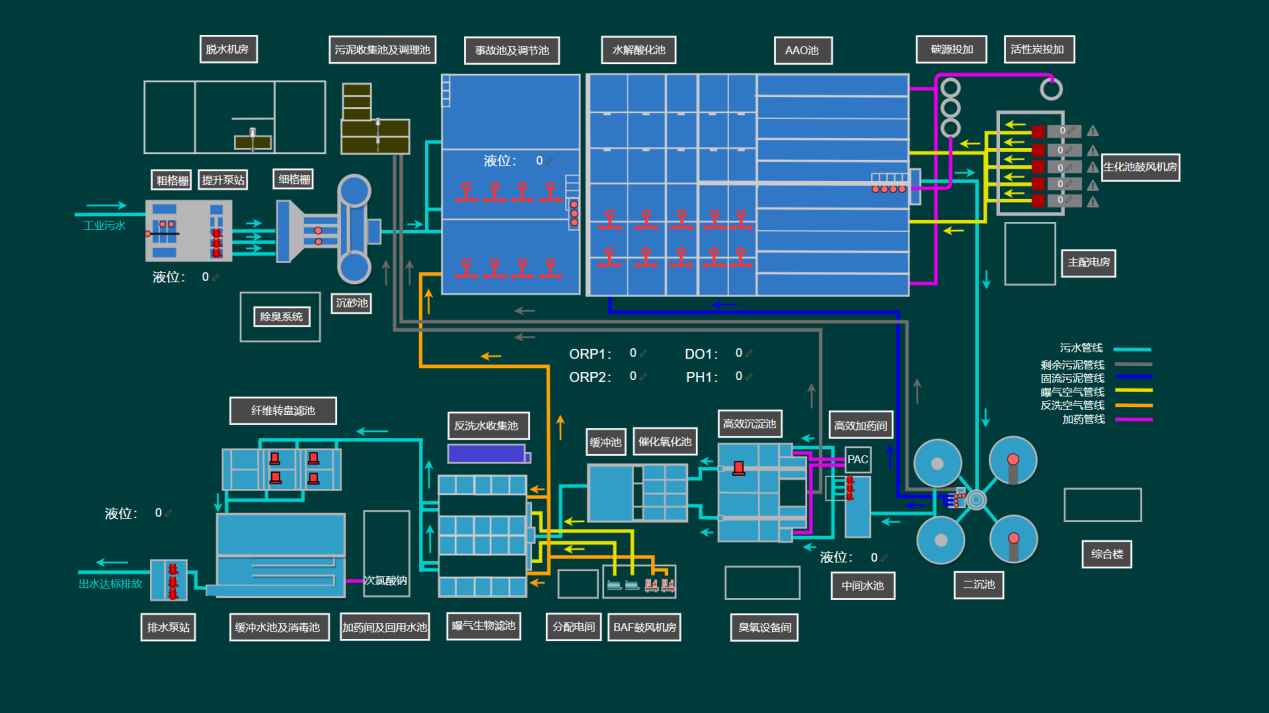Click the red lift pumps in 提升泵站
The width and height of the screenshot is (1269, 713).
pos(216,243)
